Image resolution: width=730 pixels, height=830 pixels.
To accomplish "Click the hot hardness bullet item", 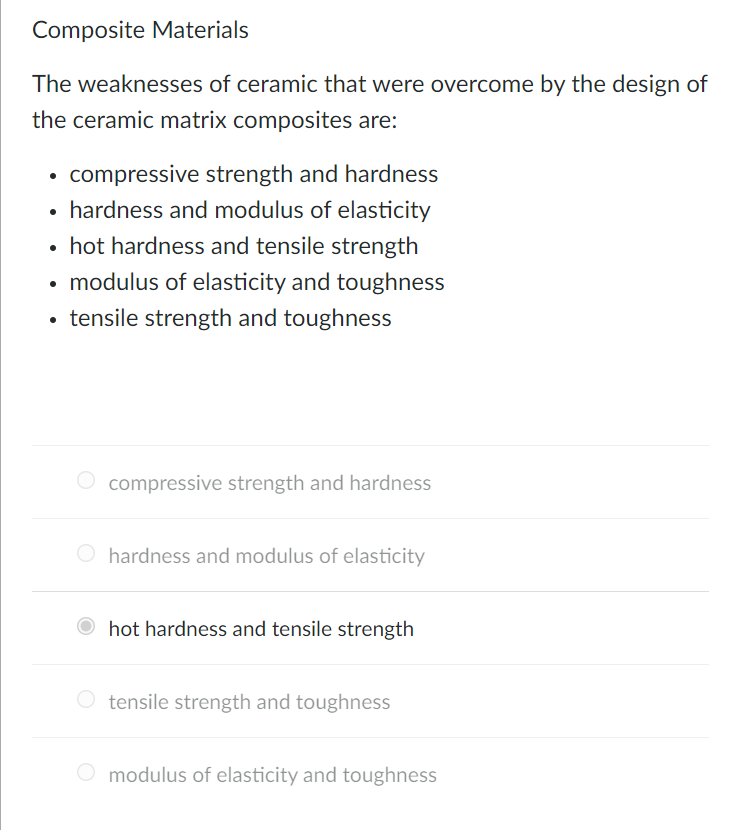I will [x=244, y=246].
